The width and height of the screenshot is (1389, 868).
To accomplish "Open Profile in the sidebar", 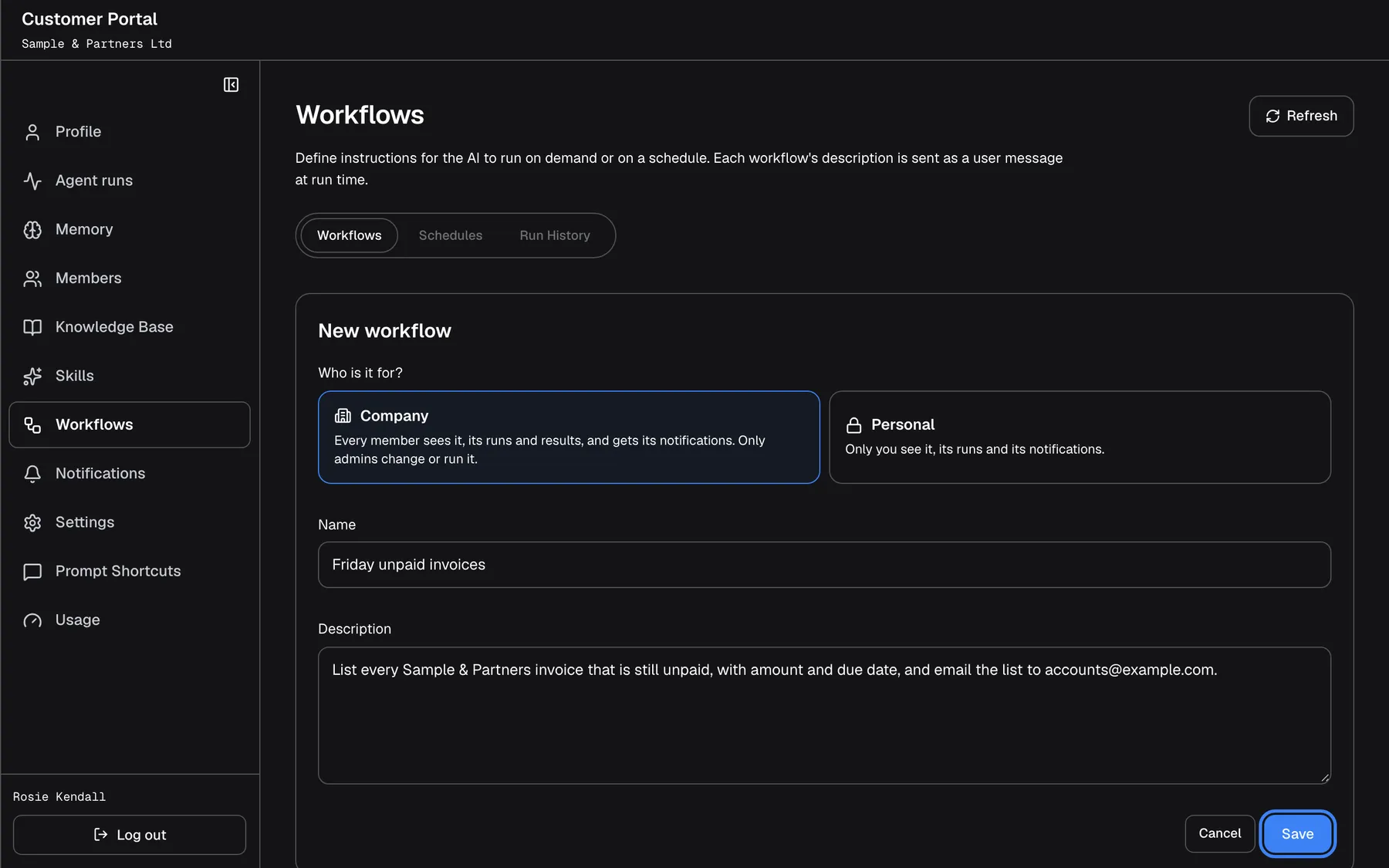I will click(130, 132).
